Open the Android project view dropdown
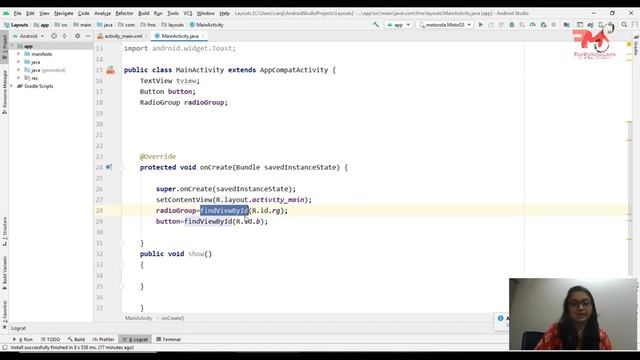640x360 pixels. (x=29, y=36)
